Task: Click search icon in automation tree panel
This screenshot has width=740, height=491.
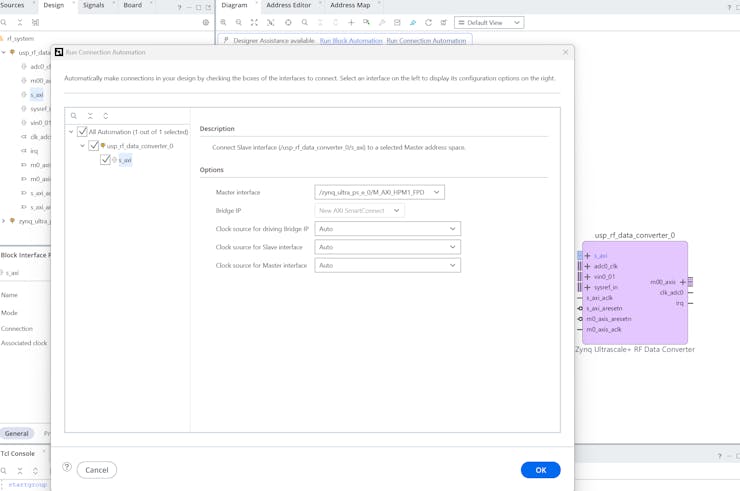Action: coord(74,116)
